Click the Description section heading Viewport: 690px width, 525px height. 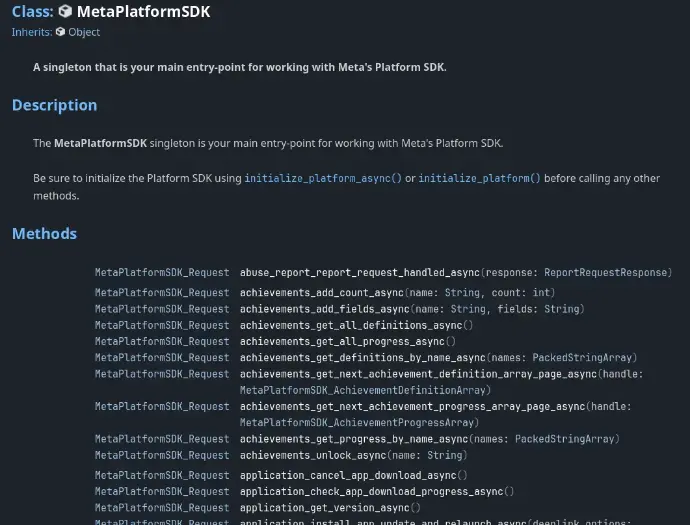pyautogui.click(x=55, y=105)
